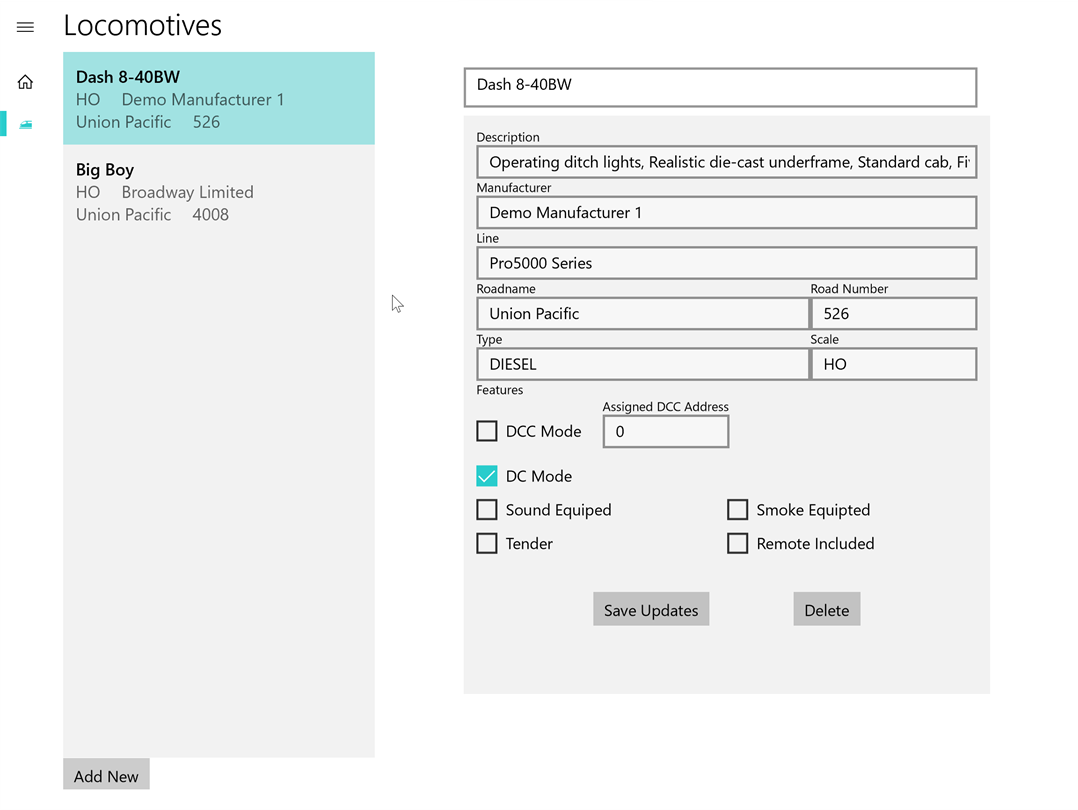Click the Scale field showing HO
This screenshot has width=1078, height=810.
coord(892,365)
